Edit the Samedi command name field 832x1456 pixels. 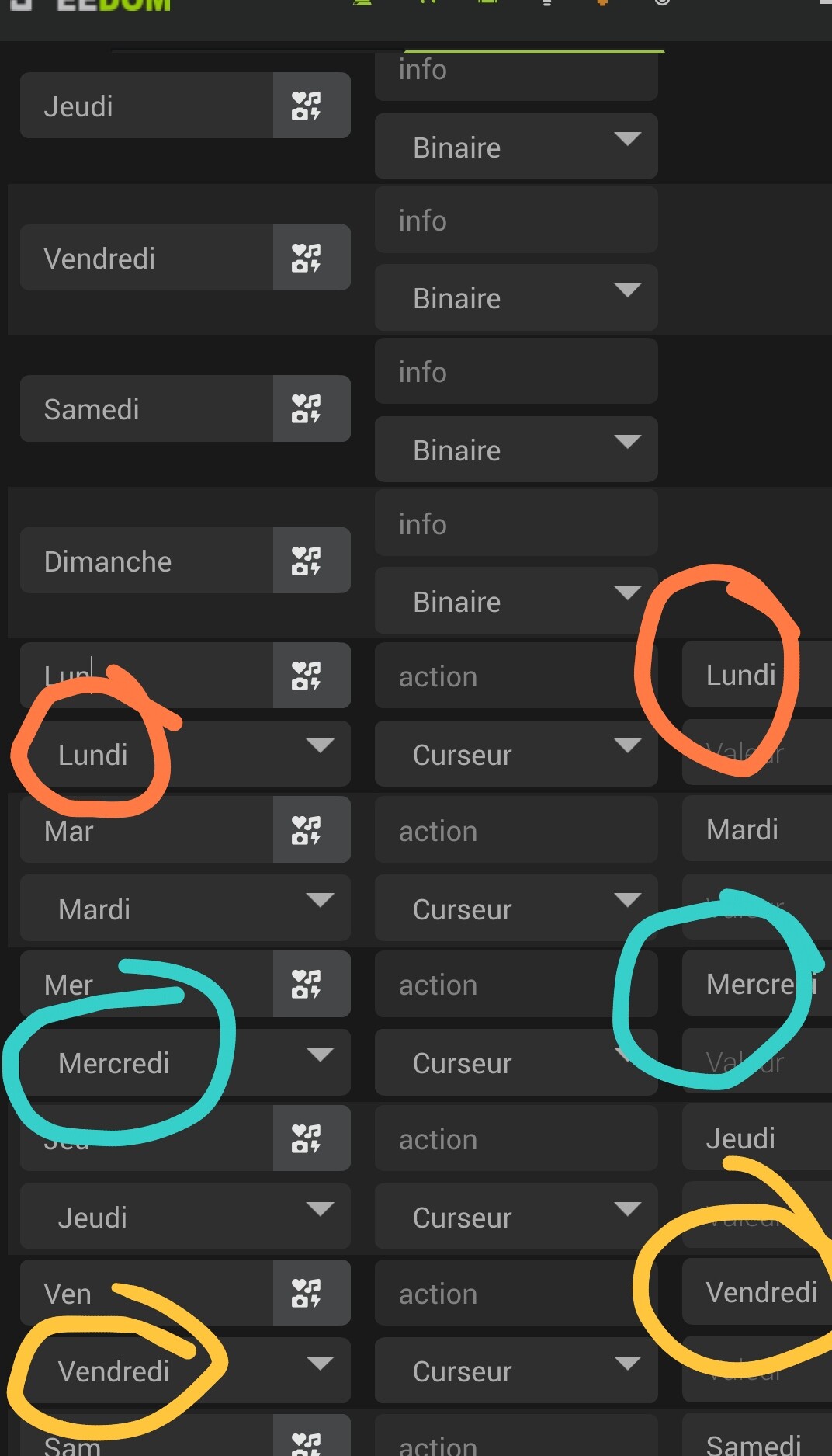pos(147,408)
